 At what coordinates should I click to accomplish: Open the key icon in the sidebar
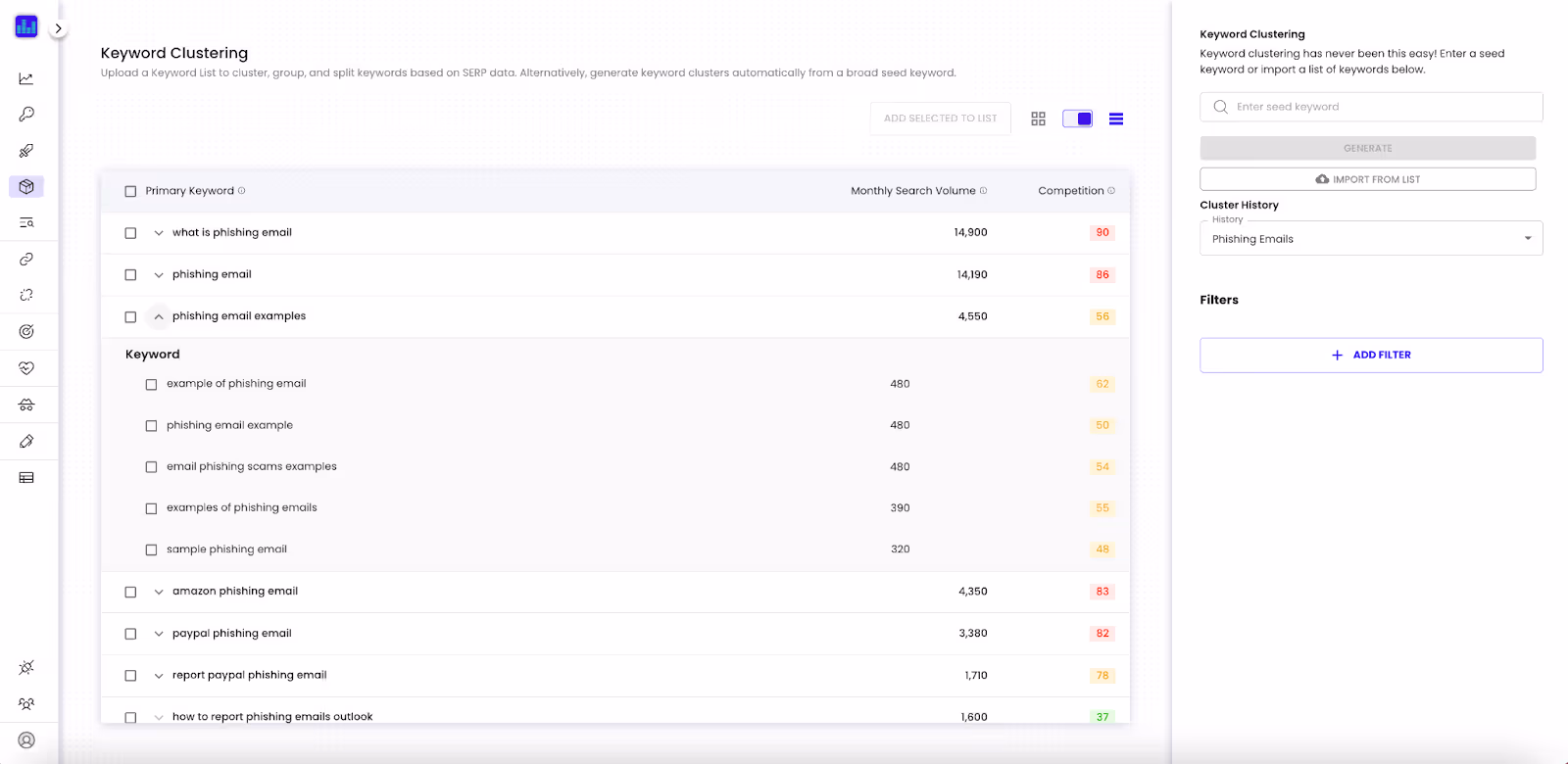tap(26, 115)
